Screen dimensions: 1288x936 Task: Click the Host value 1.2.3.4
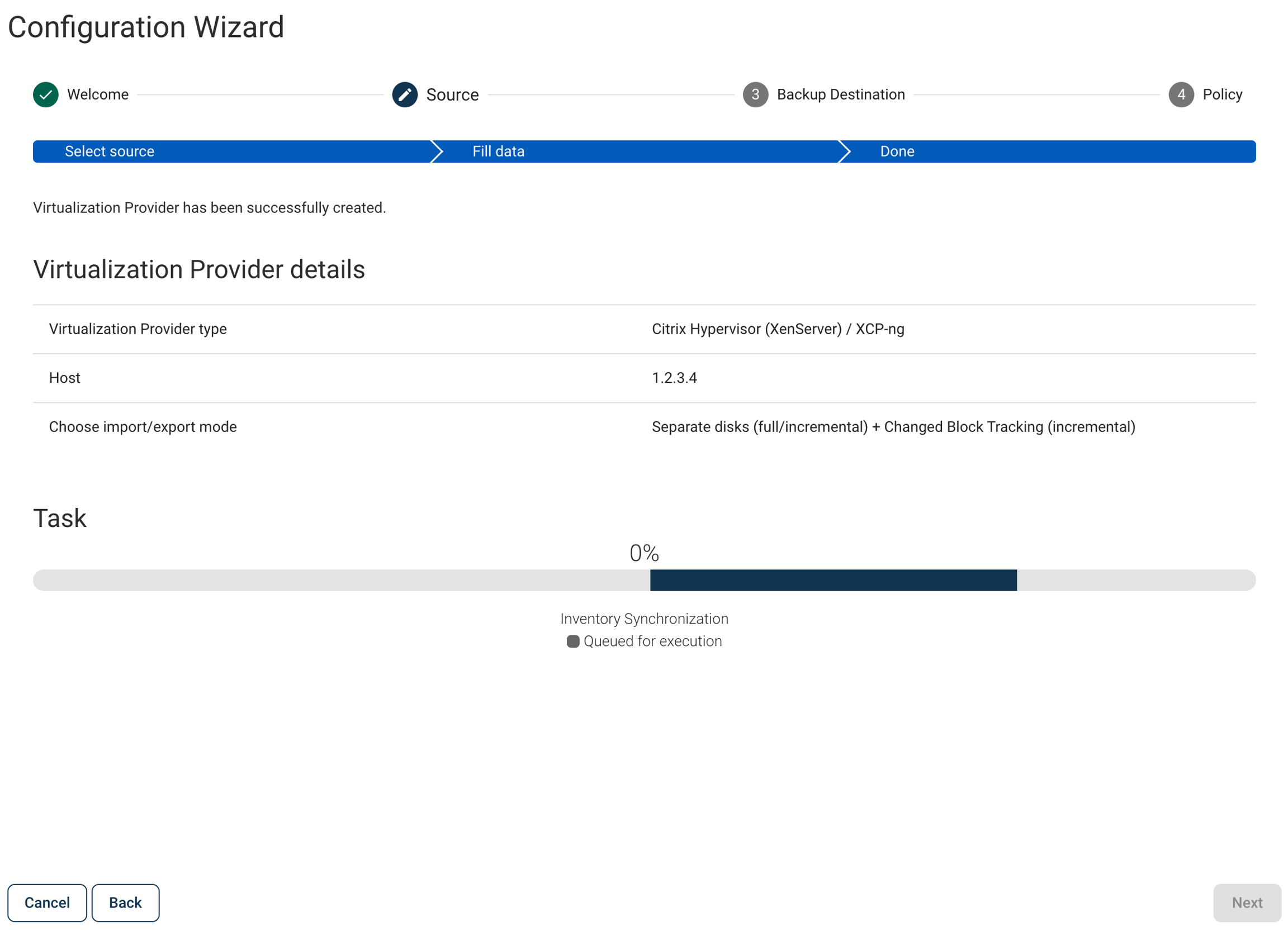tap(674, 378)
